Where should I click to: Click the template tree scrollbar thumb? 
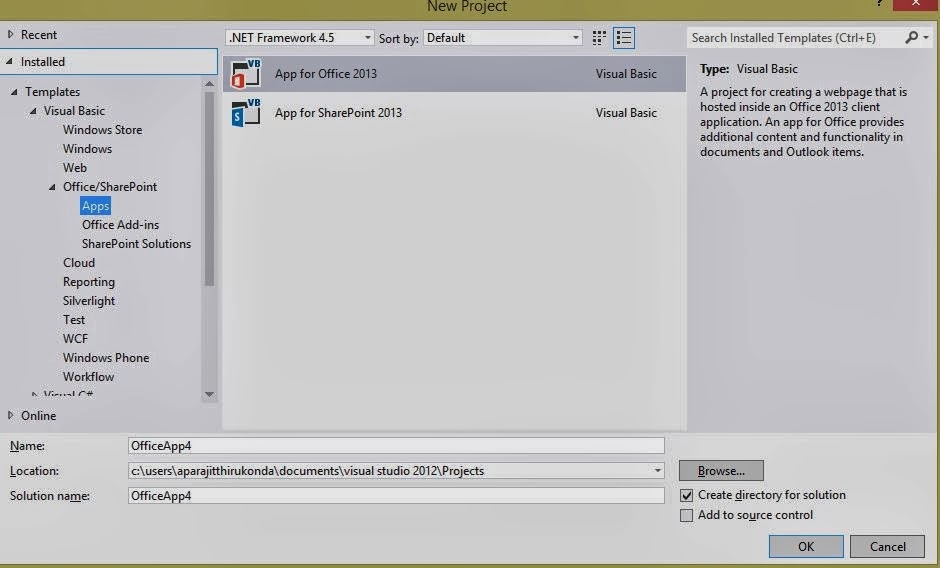(x=209, y=189)
